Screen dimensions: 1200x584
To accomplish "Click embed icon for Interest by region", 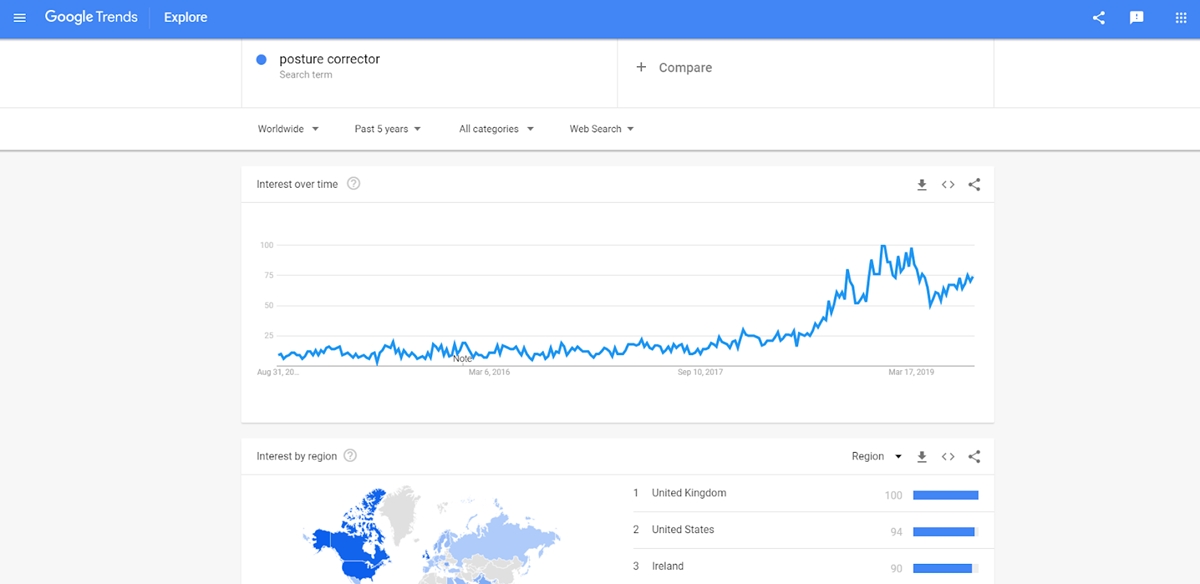I will (x=948, y=457).
